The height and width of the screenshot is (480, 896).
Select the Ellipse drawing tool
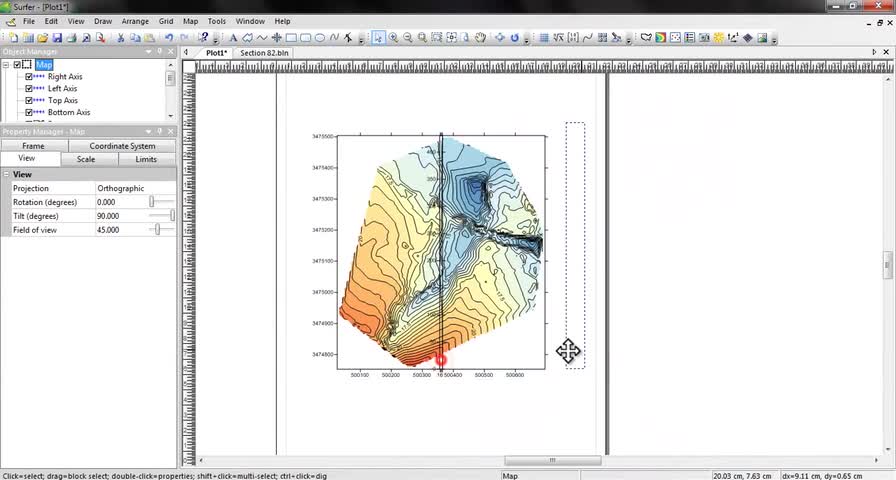[x=320, y=38]
